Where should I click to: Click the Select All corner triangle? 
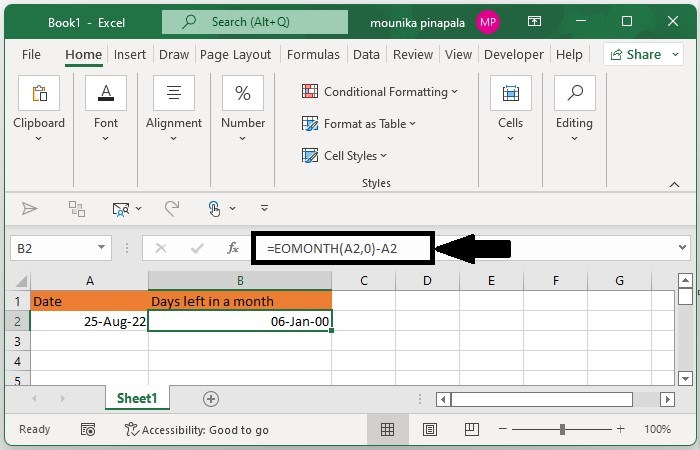click(21, 281)
